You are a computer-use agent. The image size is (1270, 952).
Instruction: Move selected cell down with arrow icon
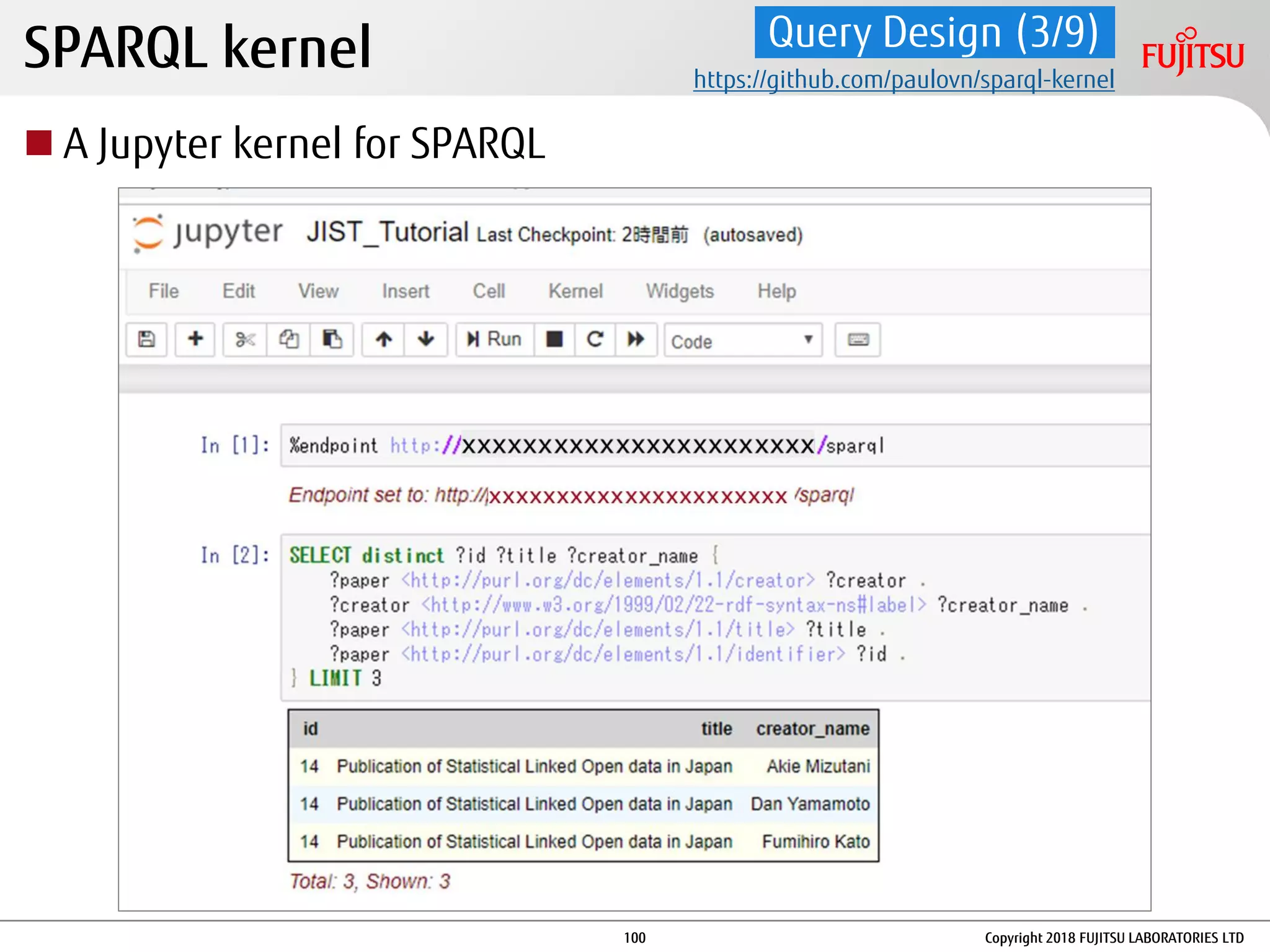(x=426, y=339)
